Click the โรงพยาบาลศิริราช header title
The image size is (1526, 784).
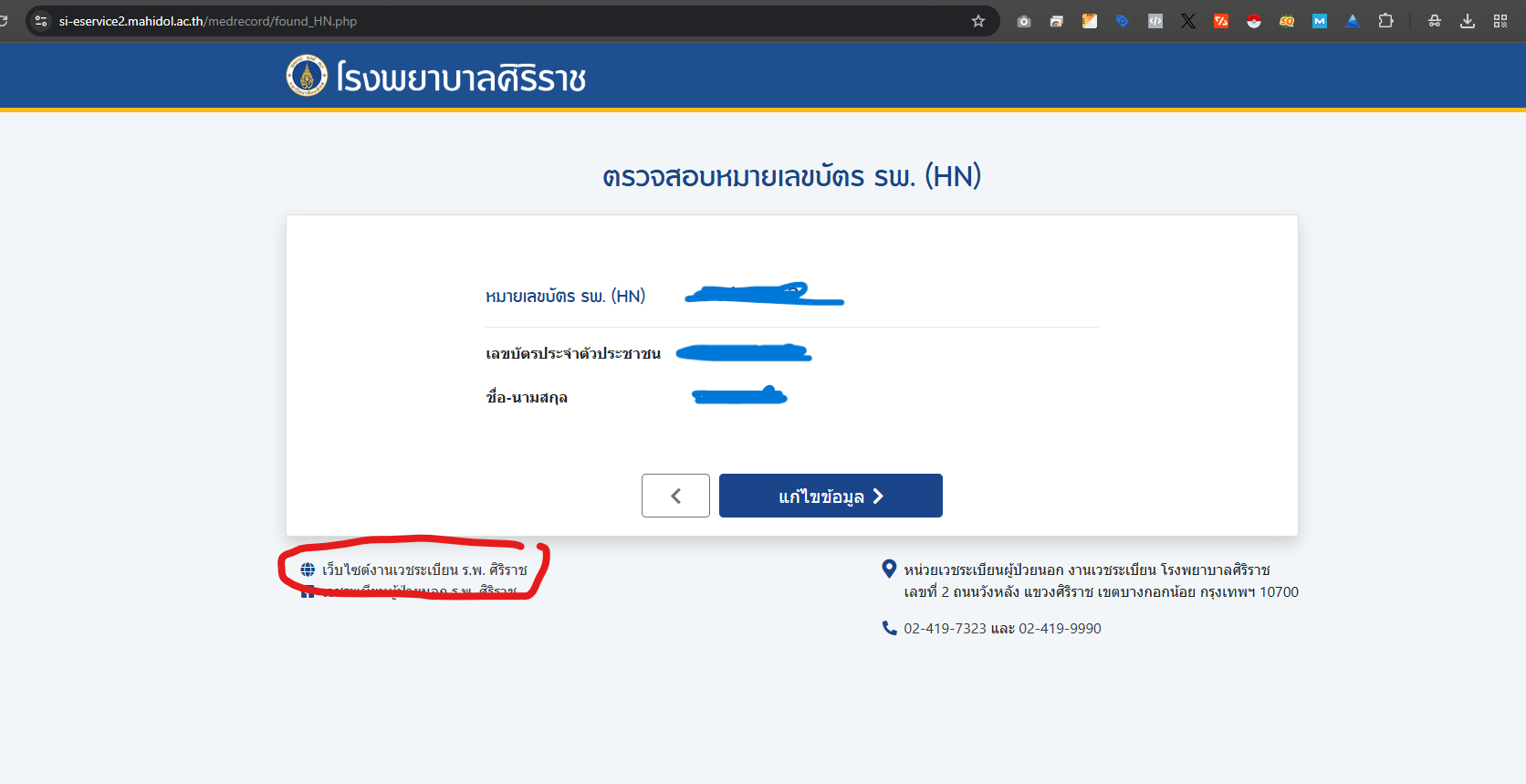pyautogui.click(x=461, y=78)
